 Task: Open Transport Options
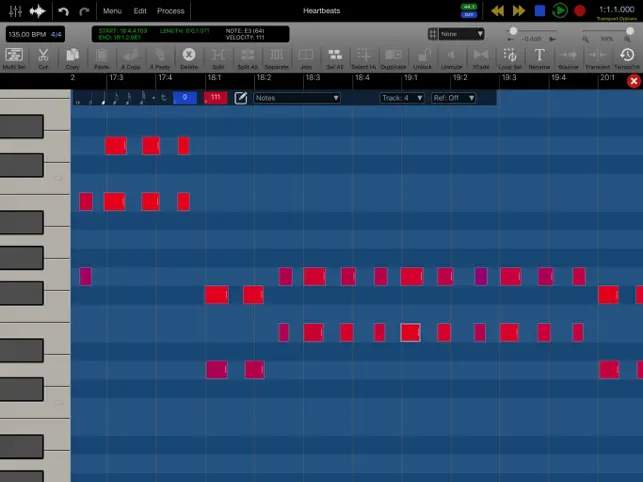(x=617, y=18)
